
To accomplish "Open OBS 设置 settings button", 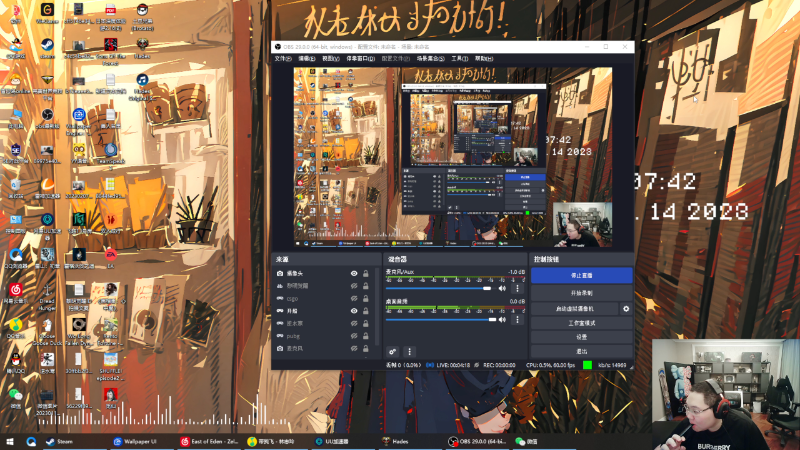I will [x=582, y=337].
